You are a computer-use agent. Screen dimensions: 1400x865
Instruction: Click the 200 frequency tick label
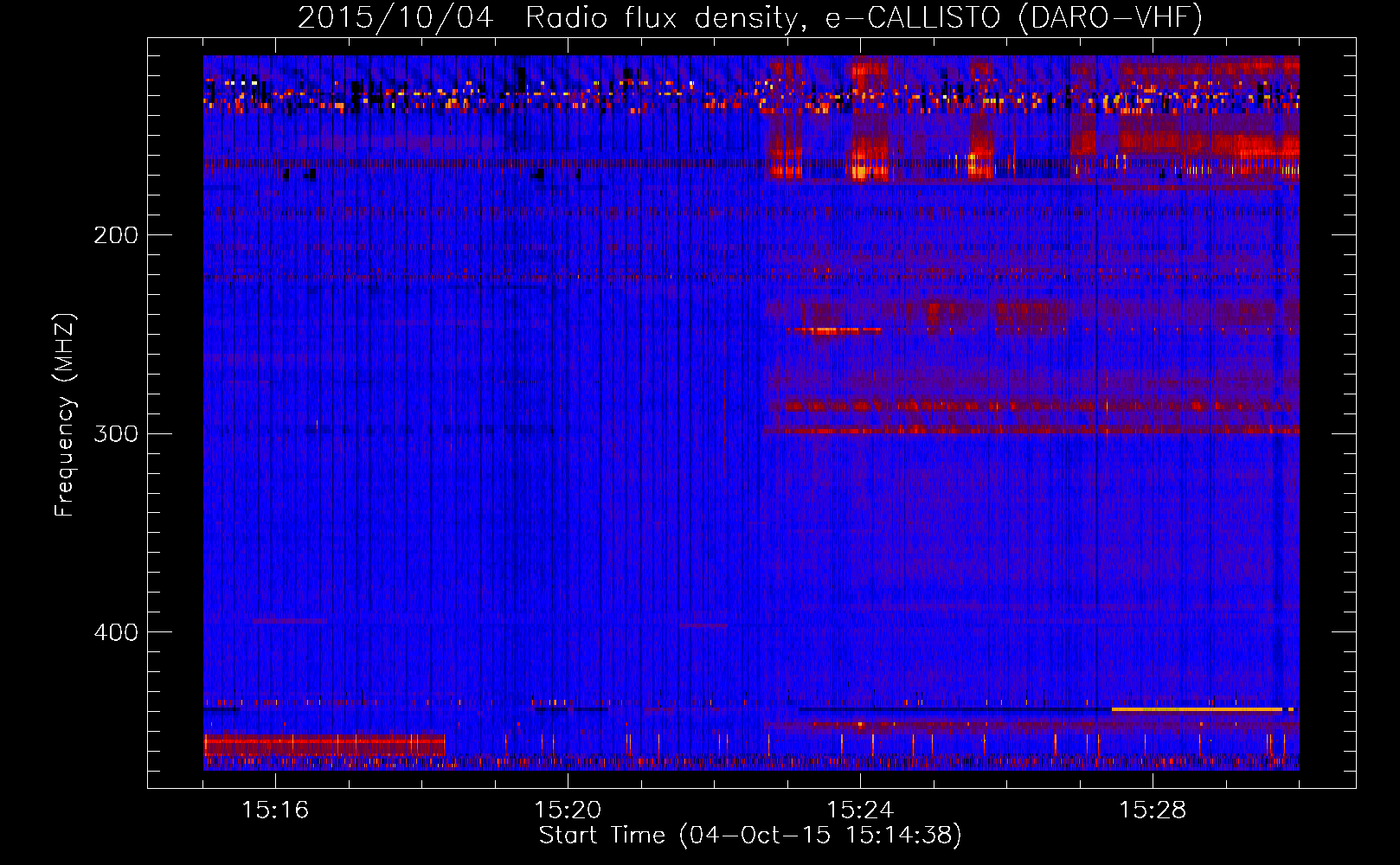point(116,234)
